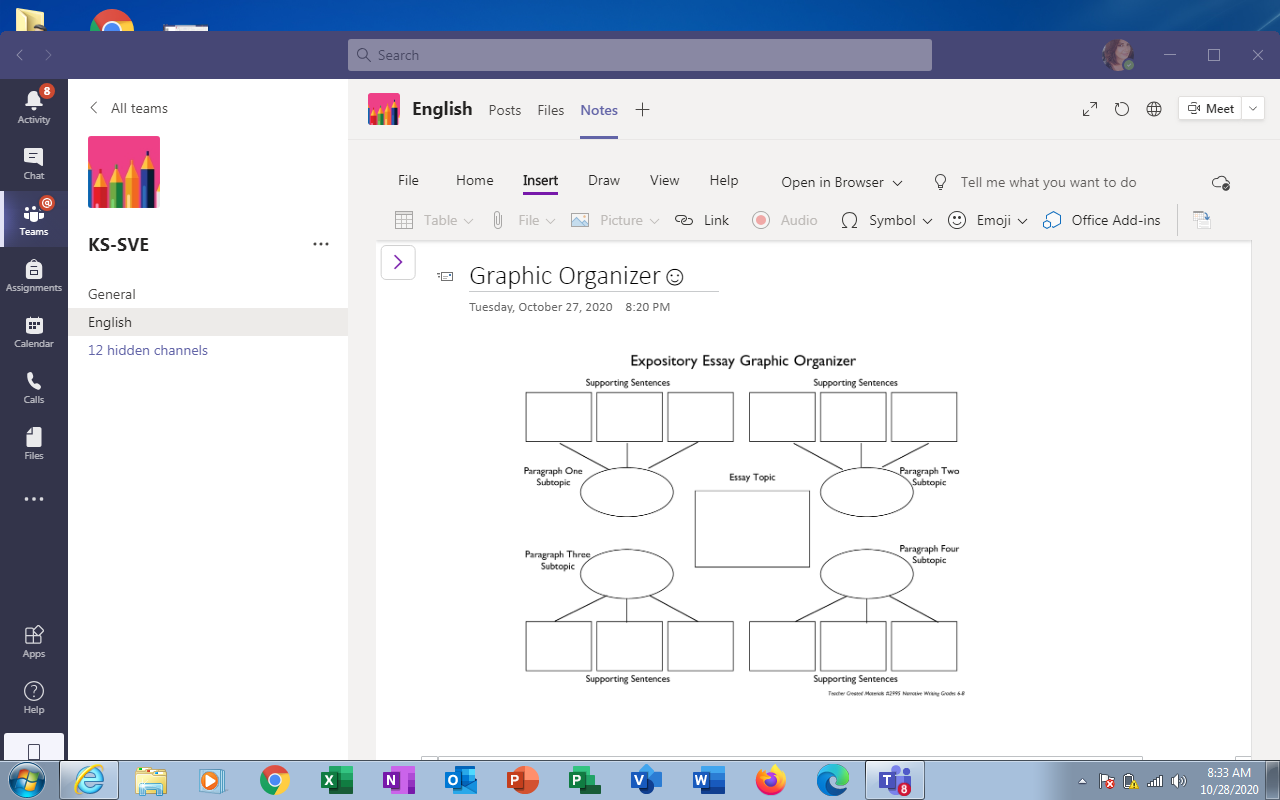Open the ribbon Help tab
The image size is (1280, 800).
coord(724,181)
